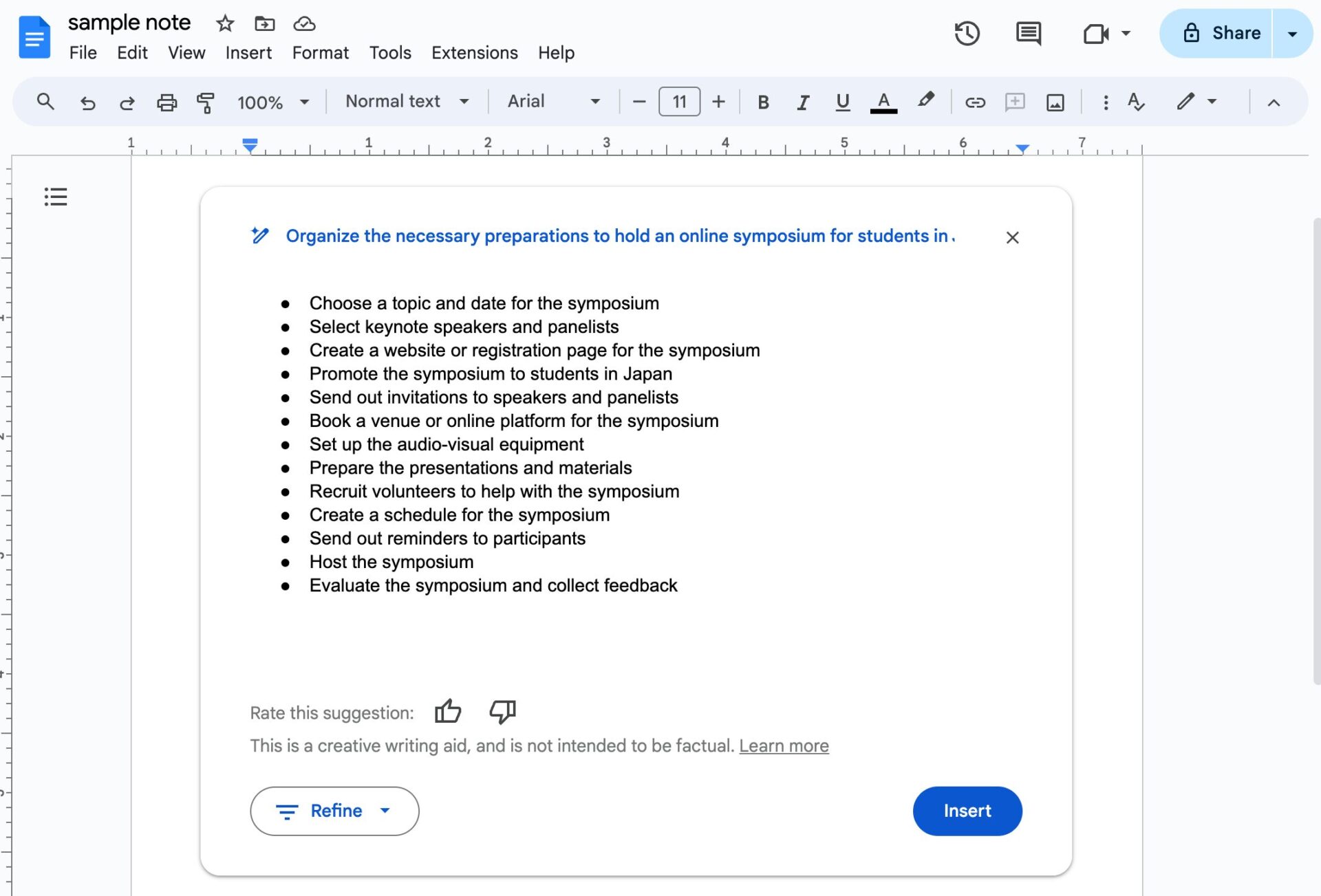Click the text color underlined A

pyautogui.click(x=883, y=102)
